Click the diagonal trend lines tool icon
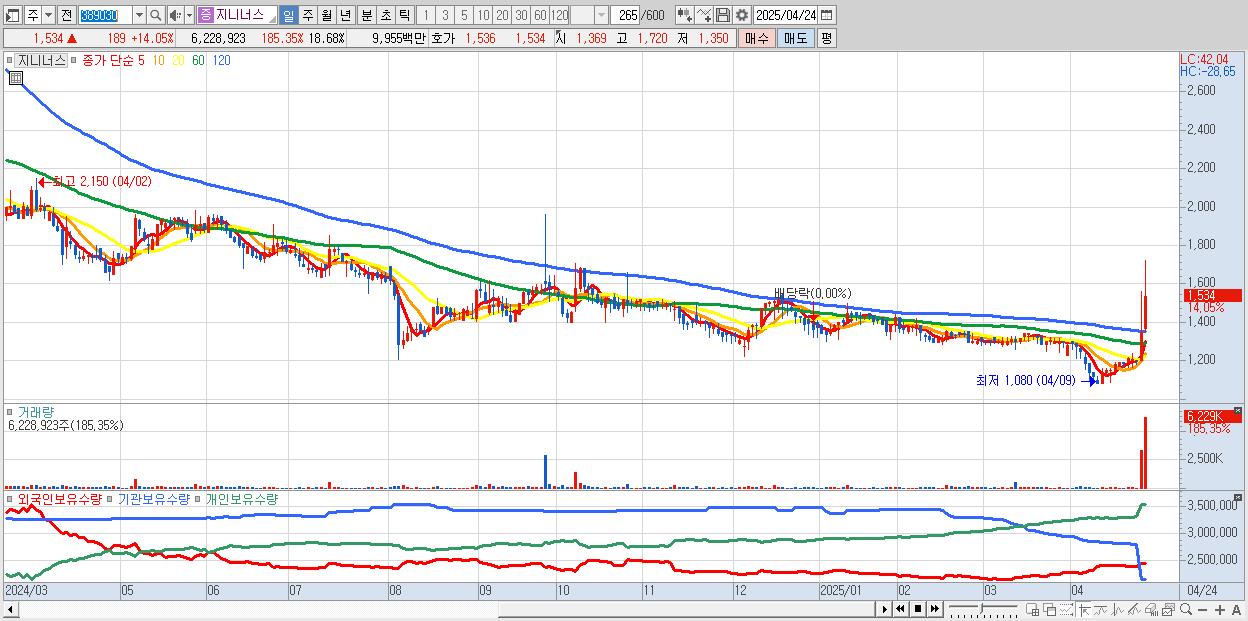 1134,609
